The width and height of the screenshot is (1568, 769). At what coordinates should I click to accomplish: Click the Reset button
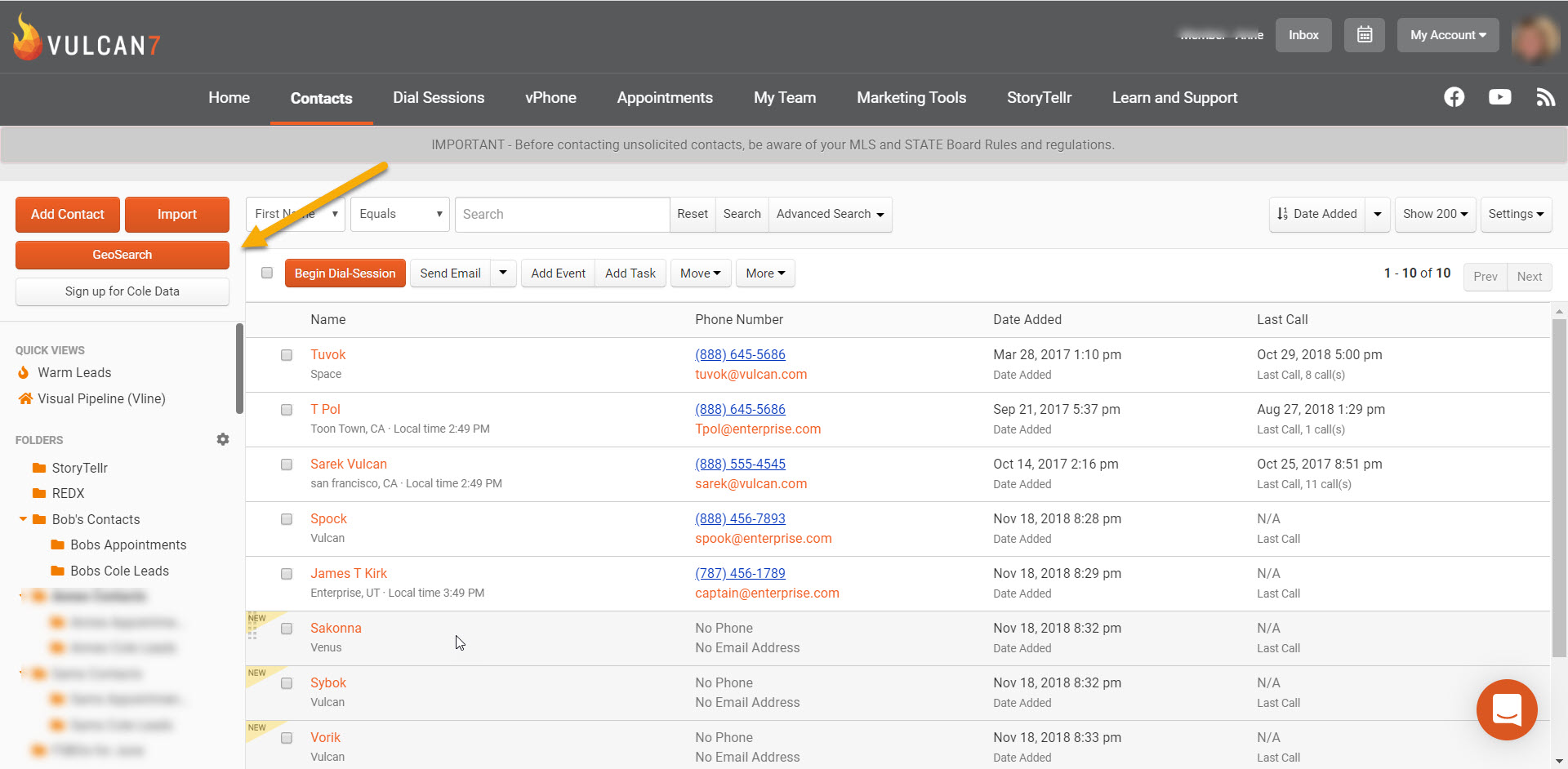(x=693, y=214)
